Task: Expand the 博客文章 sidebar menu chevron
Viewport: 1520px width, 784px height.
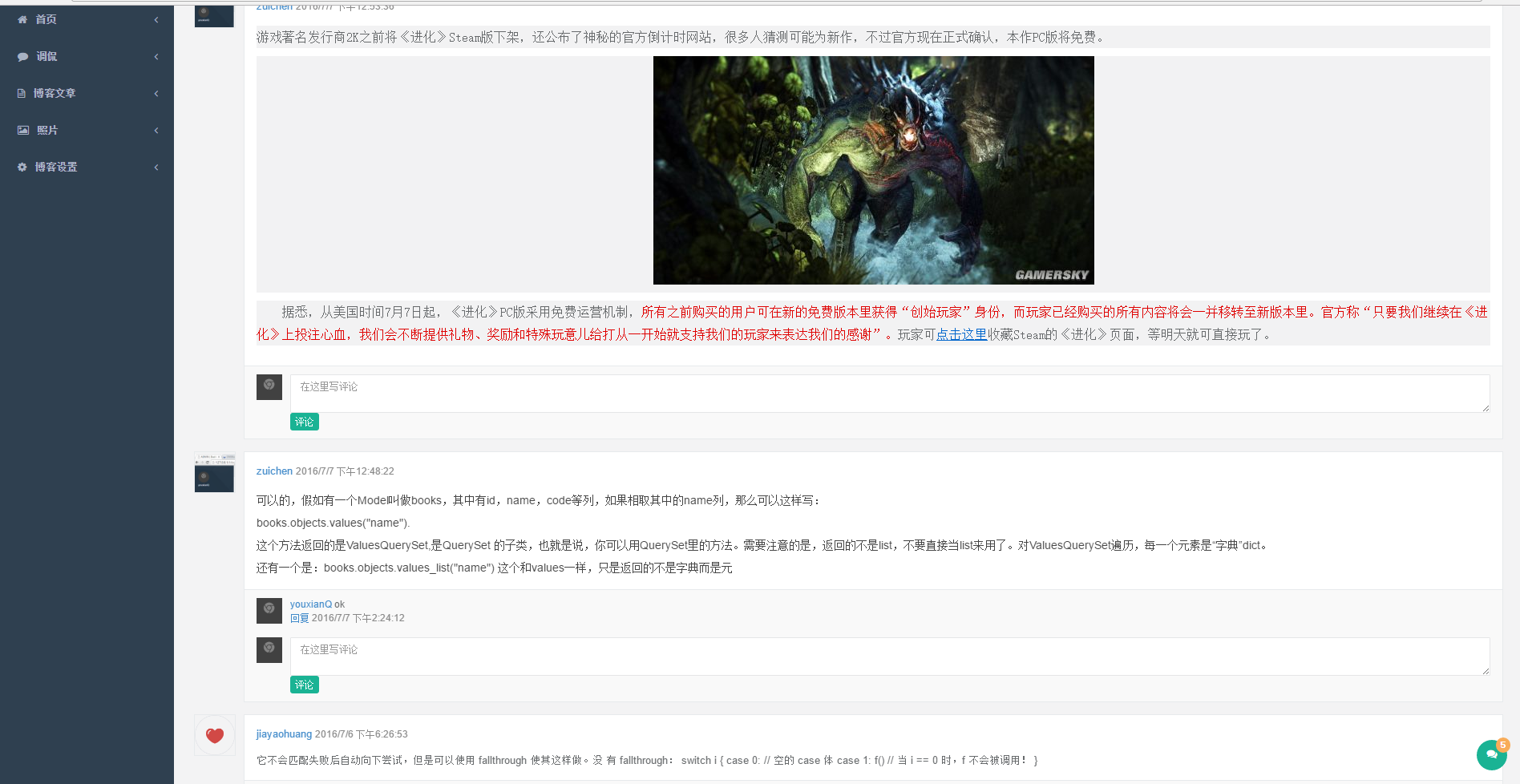Action: click(x=156, y=93)
